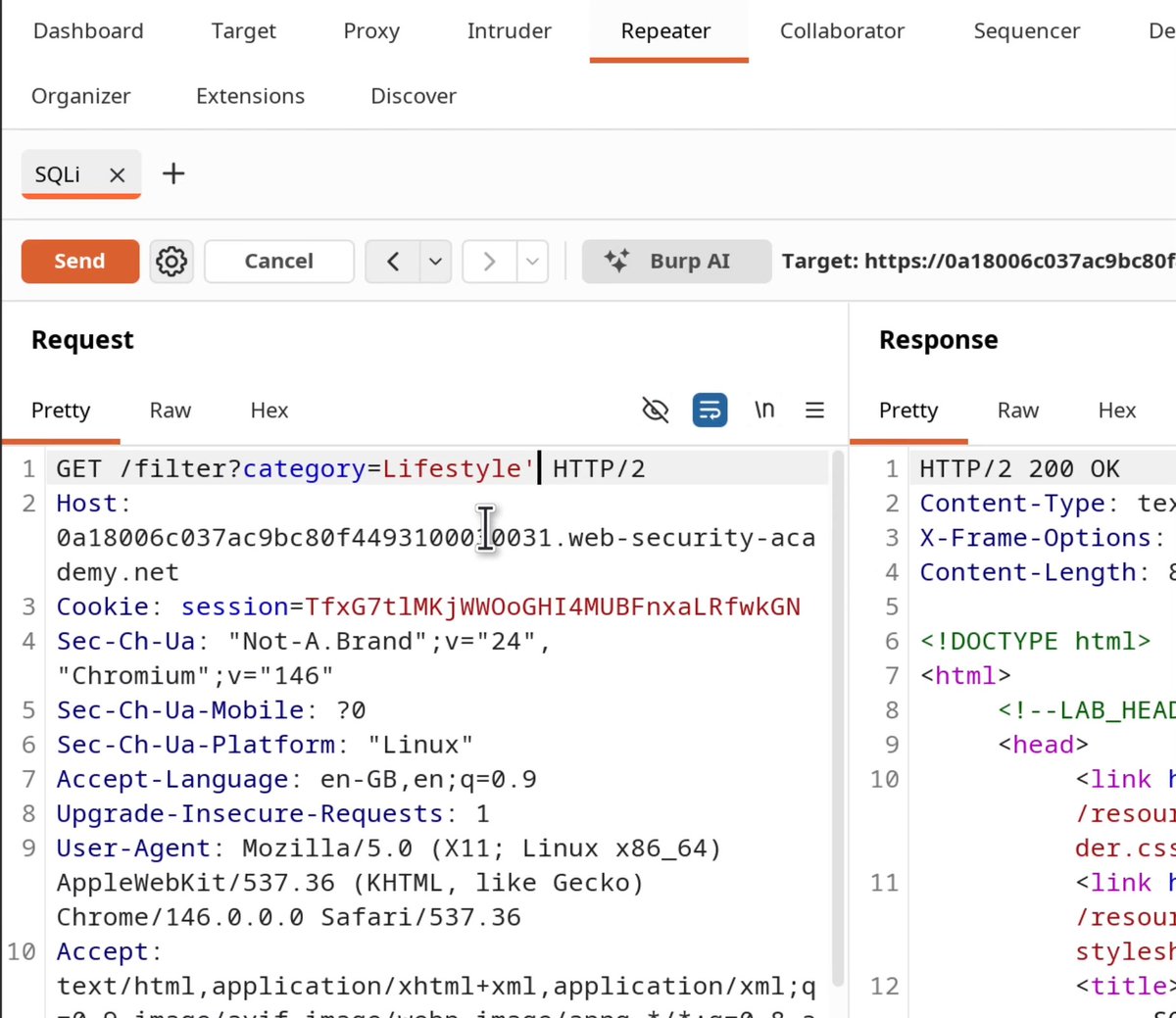Click the Request panel heading
The image size is (1176, 1018).
coord(82,340)
